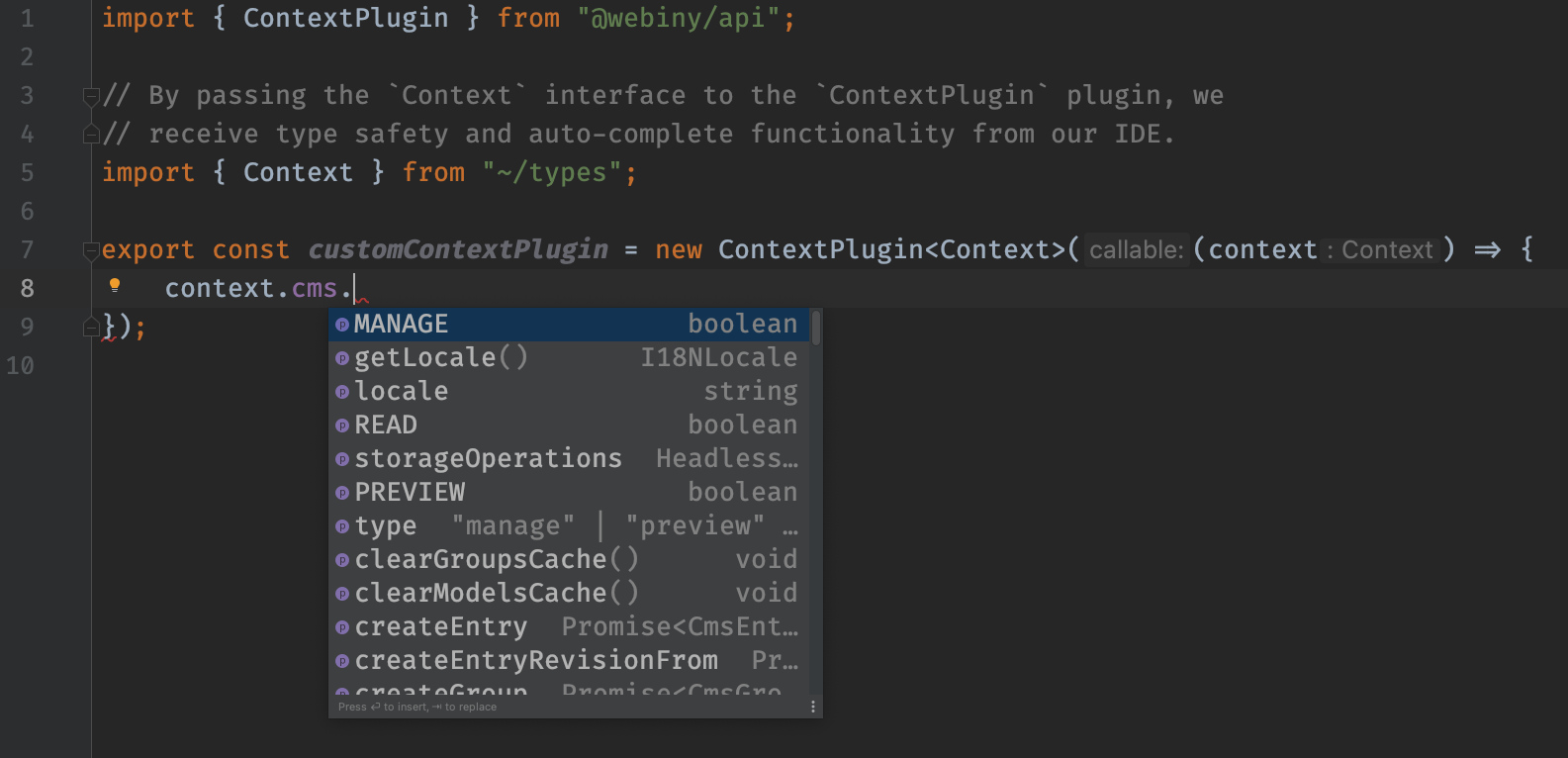Click the property icon beside the type suggestion
The width and height of the screenshot is (1568, 758).
pos(341,525)
